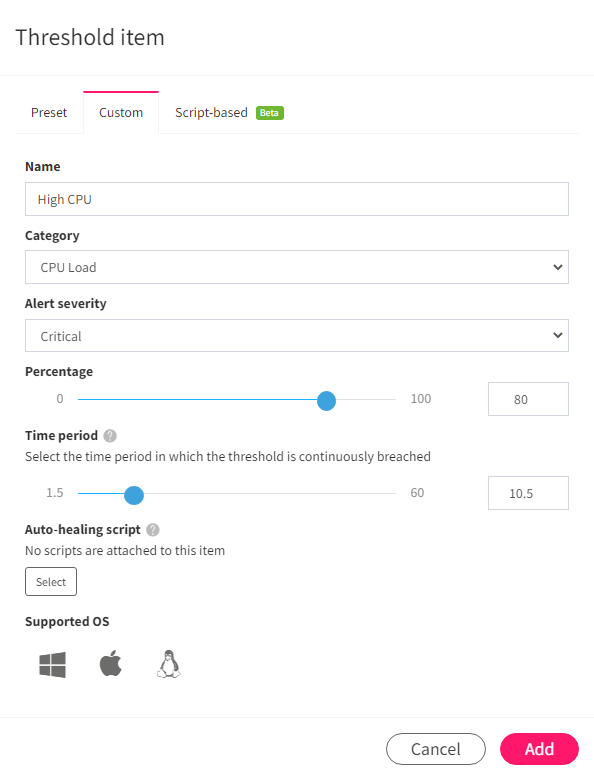
Task: Open the Critical severity combo box
Action: pos(297,336)
